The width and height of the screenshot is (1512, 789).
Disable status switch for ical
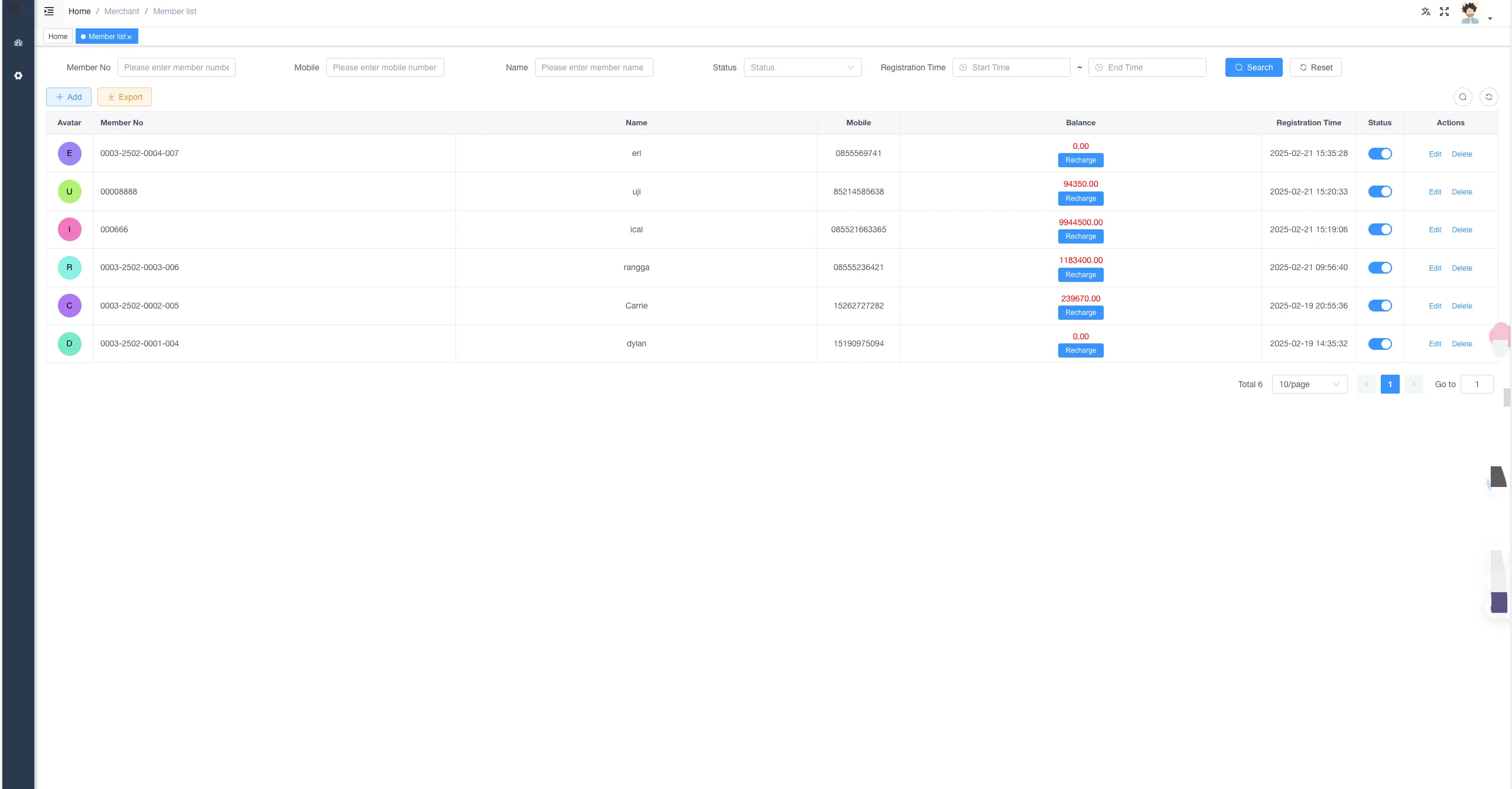pyautogui.click(x=1380, y=229)
